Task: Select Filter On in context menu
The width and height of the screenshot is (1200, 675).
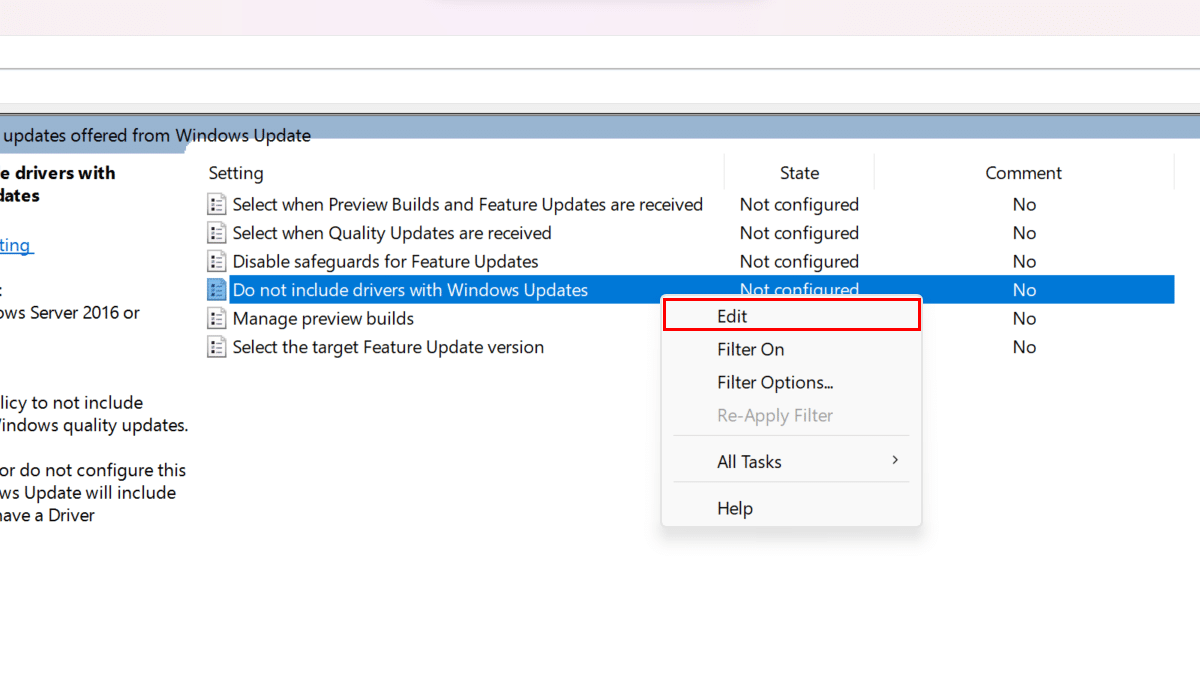Action: 750,349
